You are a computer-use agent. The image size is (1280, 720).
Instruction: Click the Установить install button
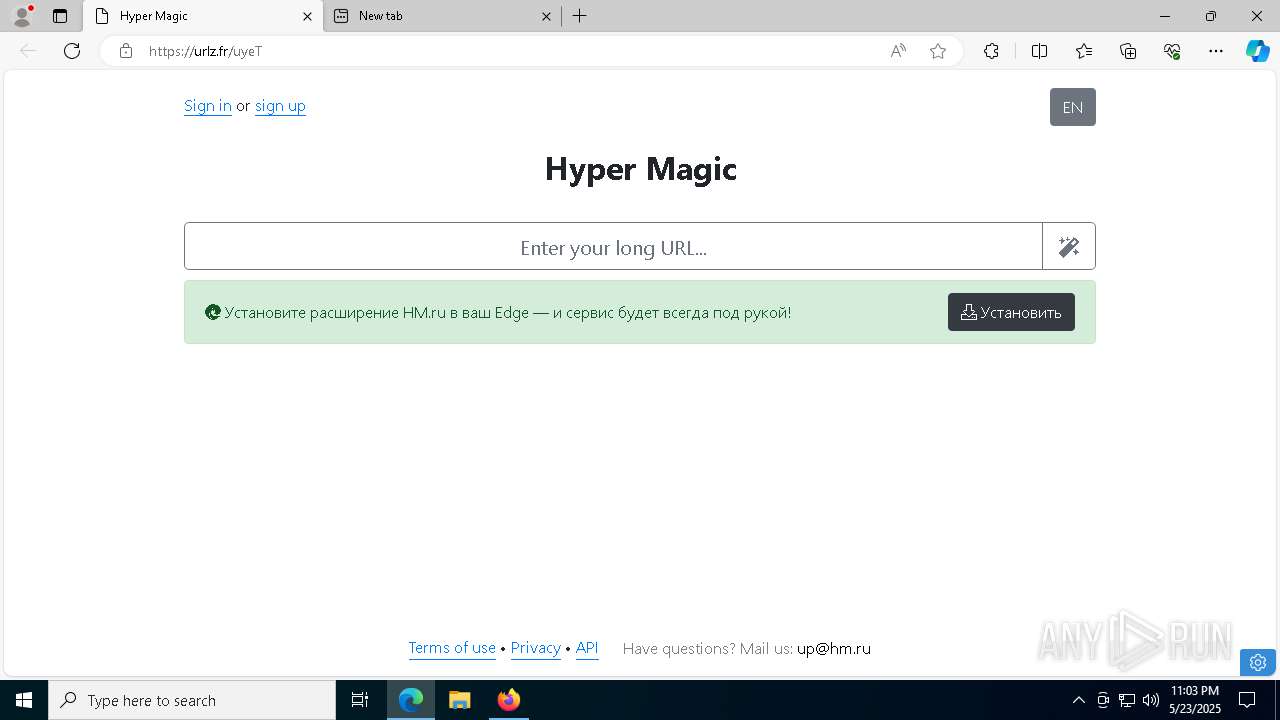click(x=1011, y=312)
